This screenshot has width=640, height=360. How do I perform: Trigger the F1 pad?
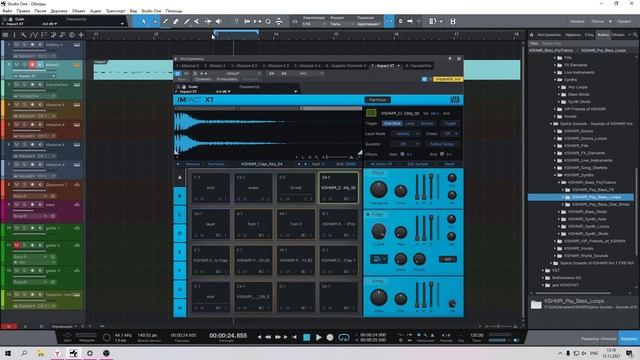[253, 260]
